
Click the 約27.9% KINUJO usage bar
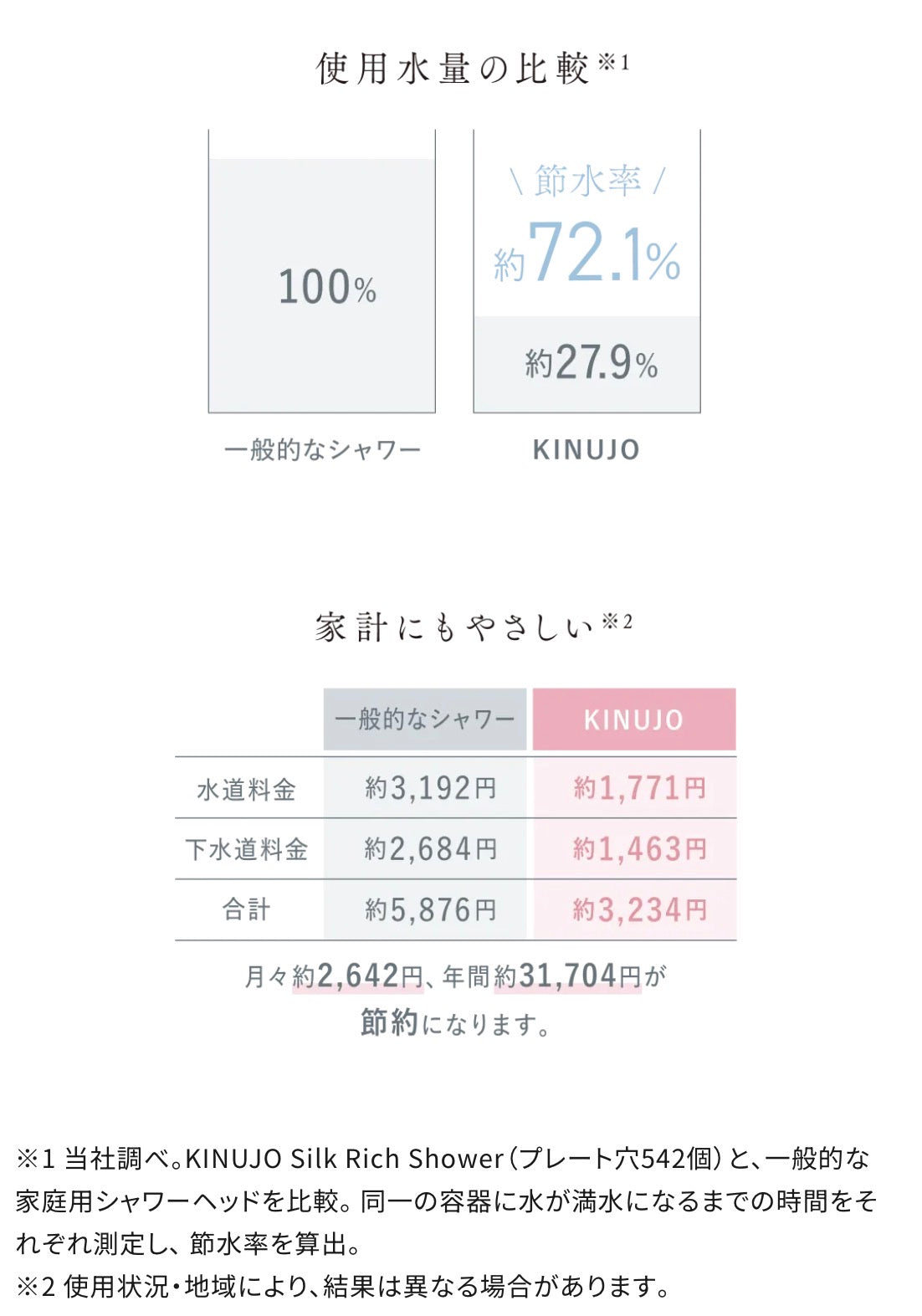(x=587, y=363)
